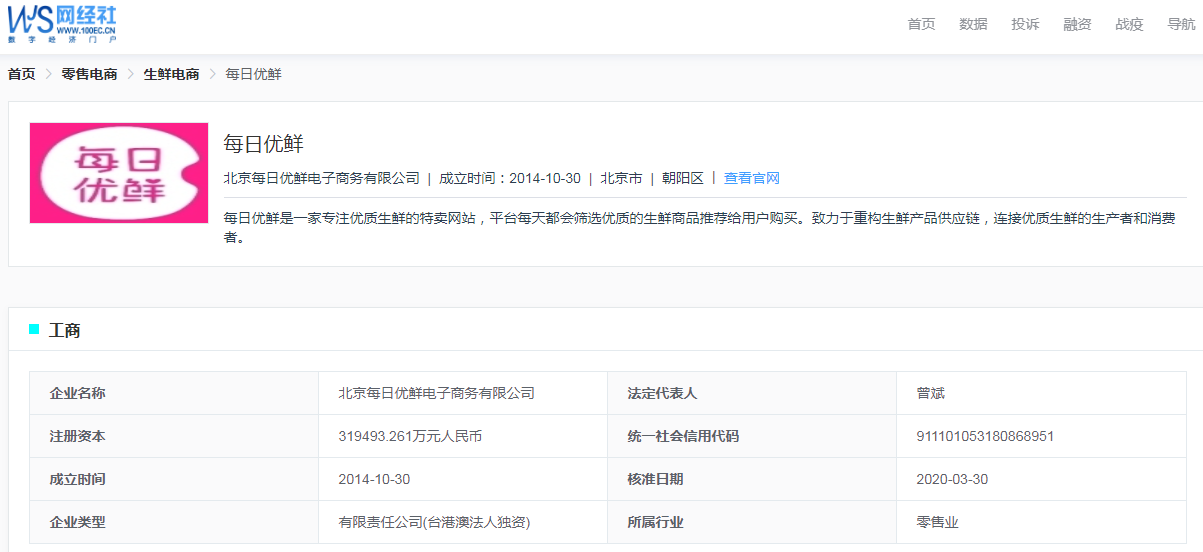Image resolution: width=1203 pixels, height=552 pixels.
Task: Go to 投诉 in top navigation
Action: 1025,24
